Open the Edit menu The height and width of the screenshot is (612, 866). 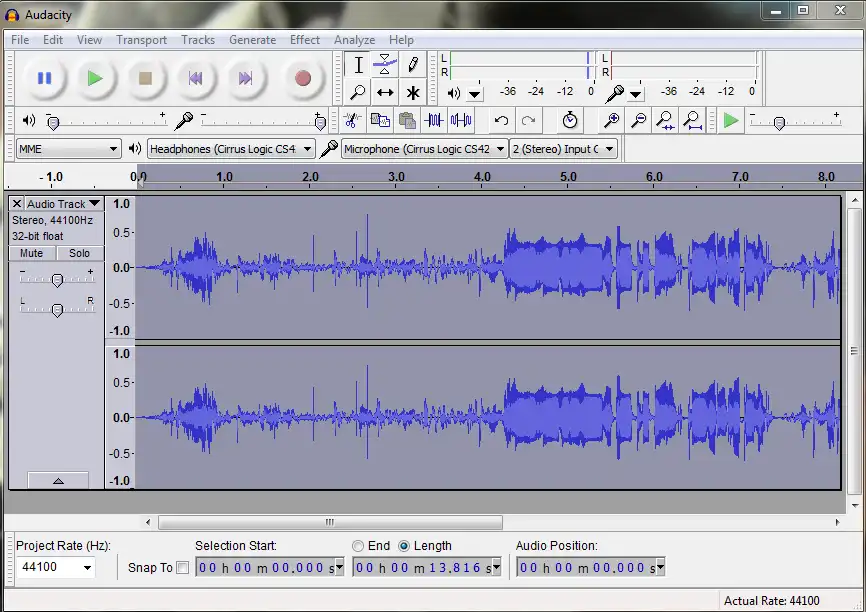pyautogui.click(x=53, y=40)
